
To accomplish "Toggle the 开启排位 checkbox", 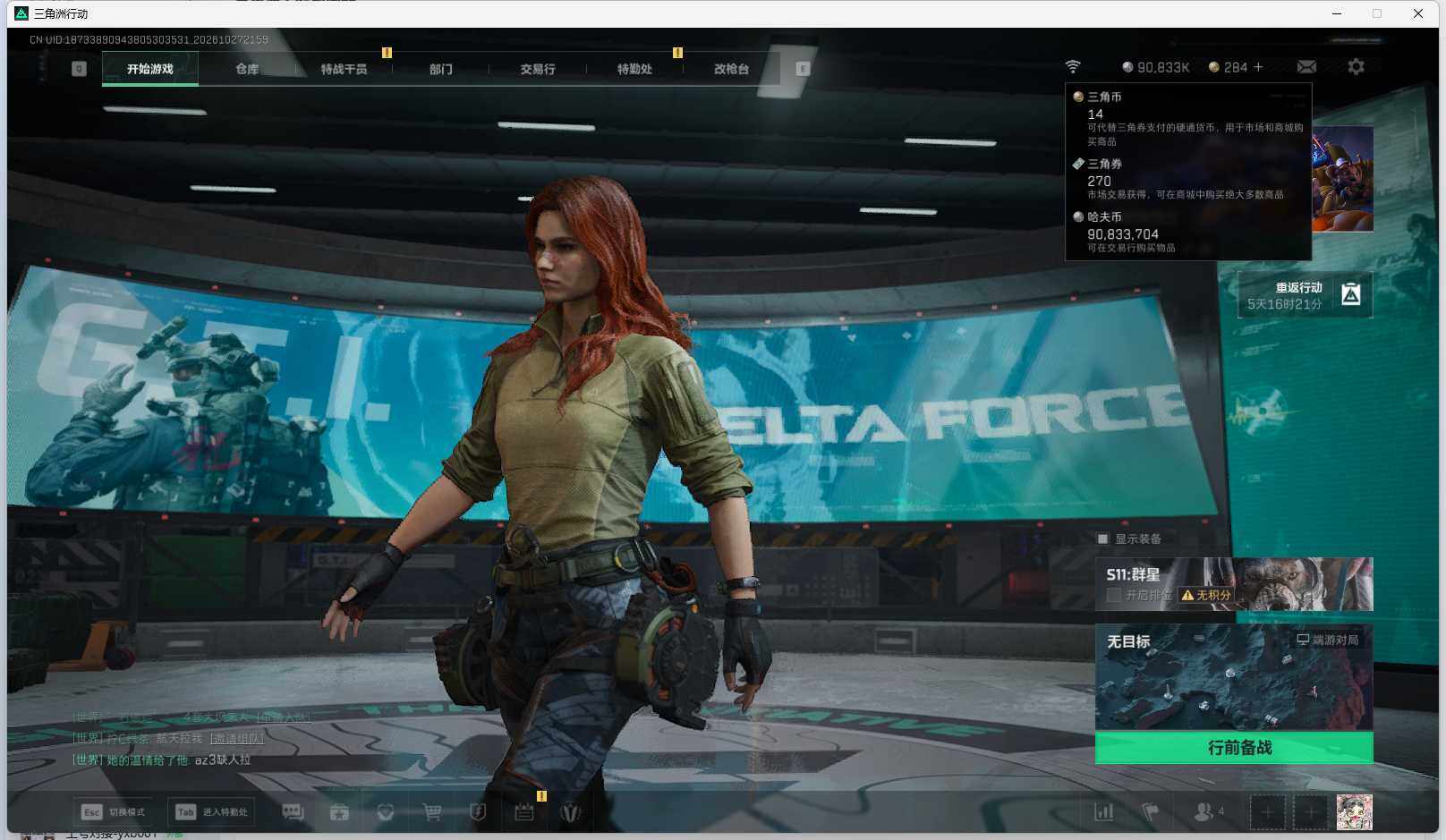I will [x=1113, y=595].
